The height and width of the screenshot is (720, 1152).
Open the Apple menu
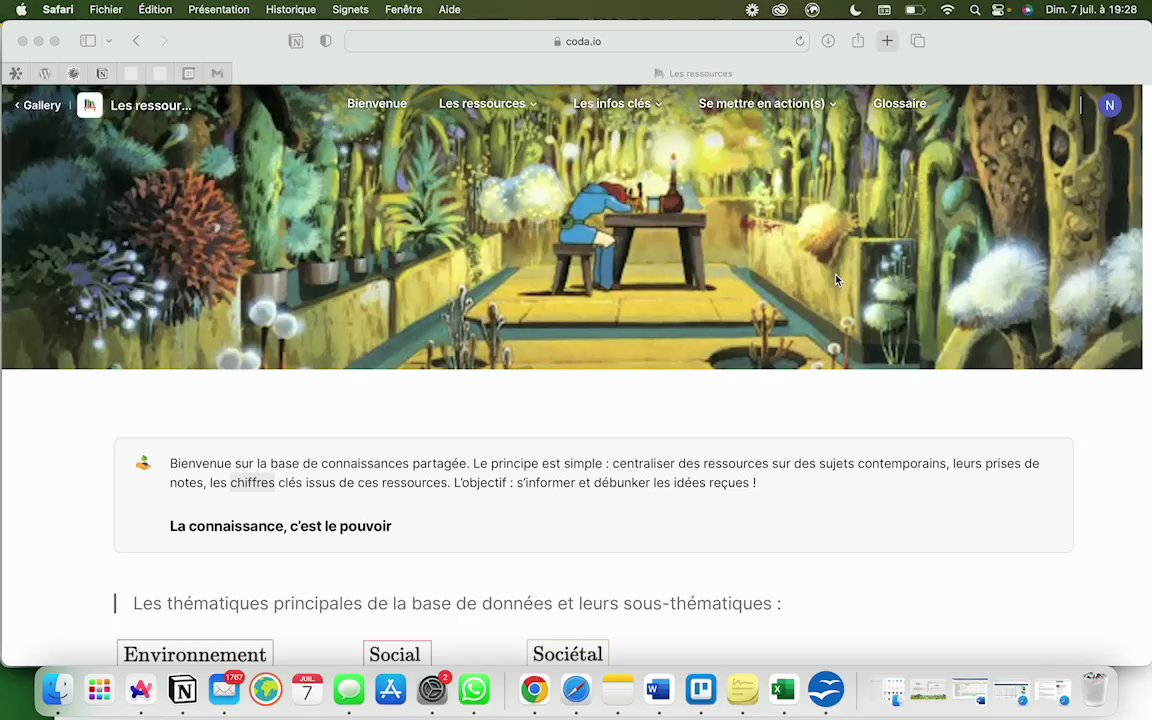(21, 10)
